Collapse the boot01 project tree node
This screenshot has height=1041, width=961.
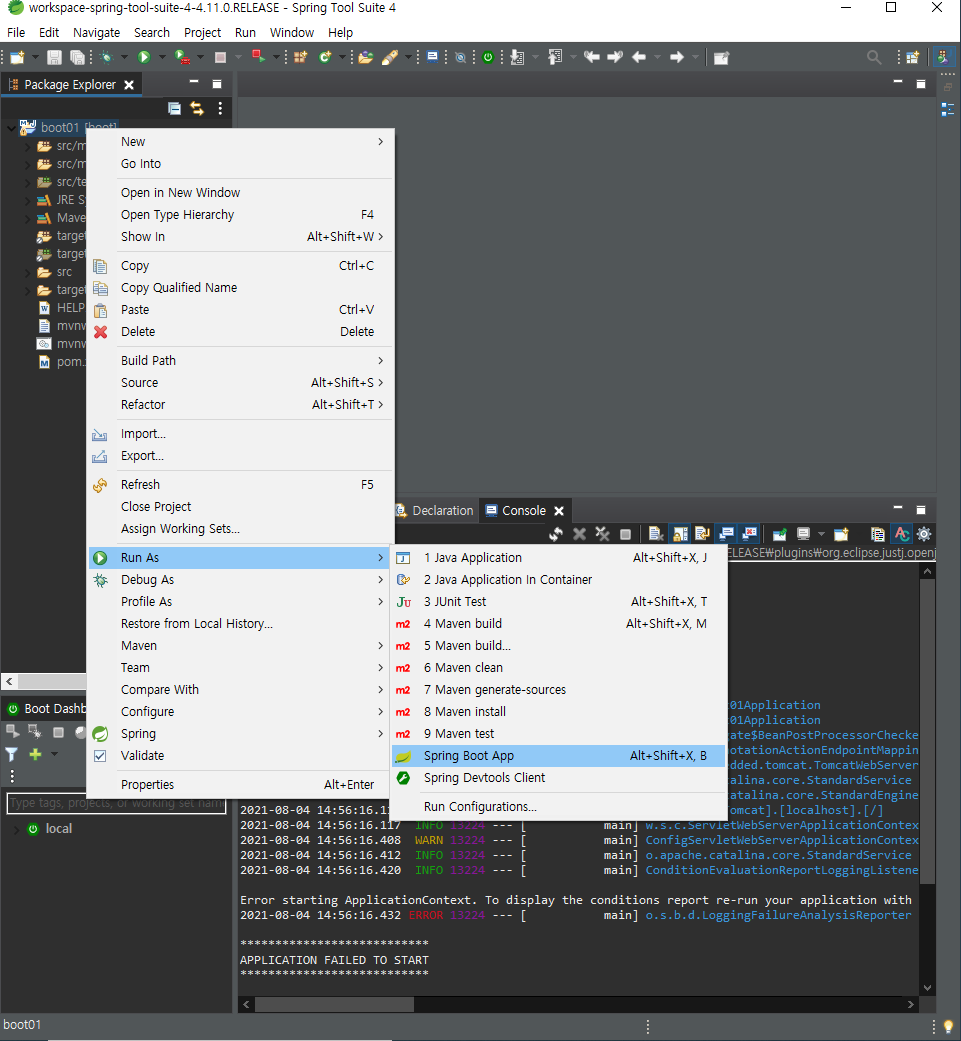[11, 127]
